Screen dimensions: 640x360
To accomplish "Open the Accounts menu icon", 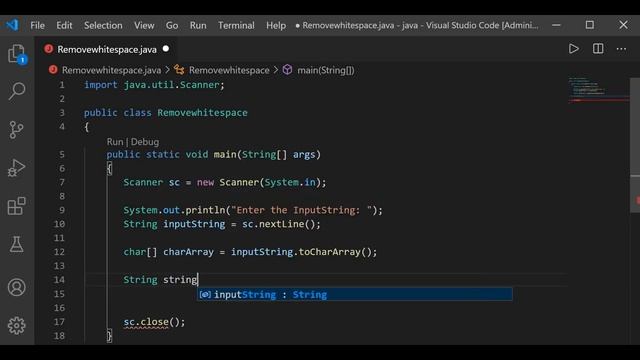I will 17,287.
